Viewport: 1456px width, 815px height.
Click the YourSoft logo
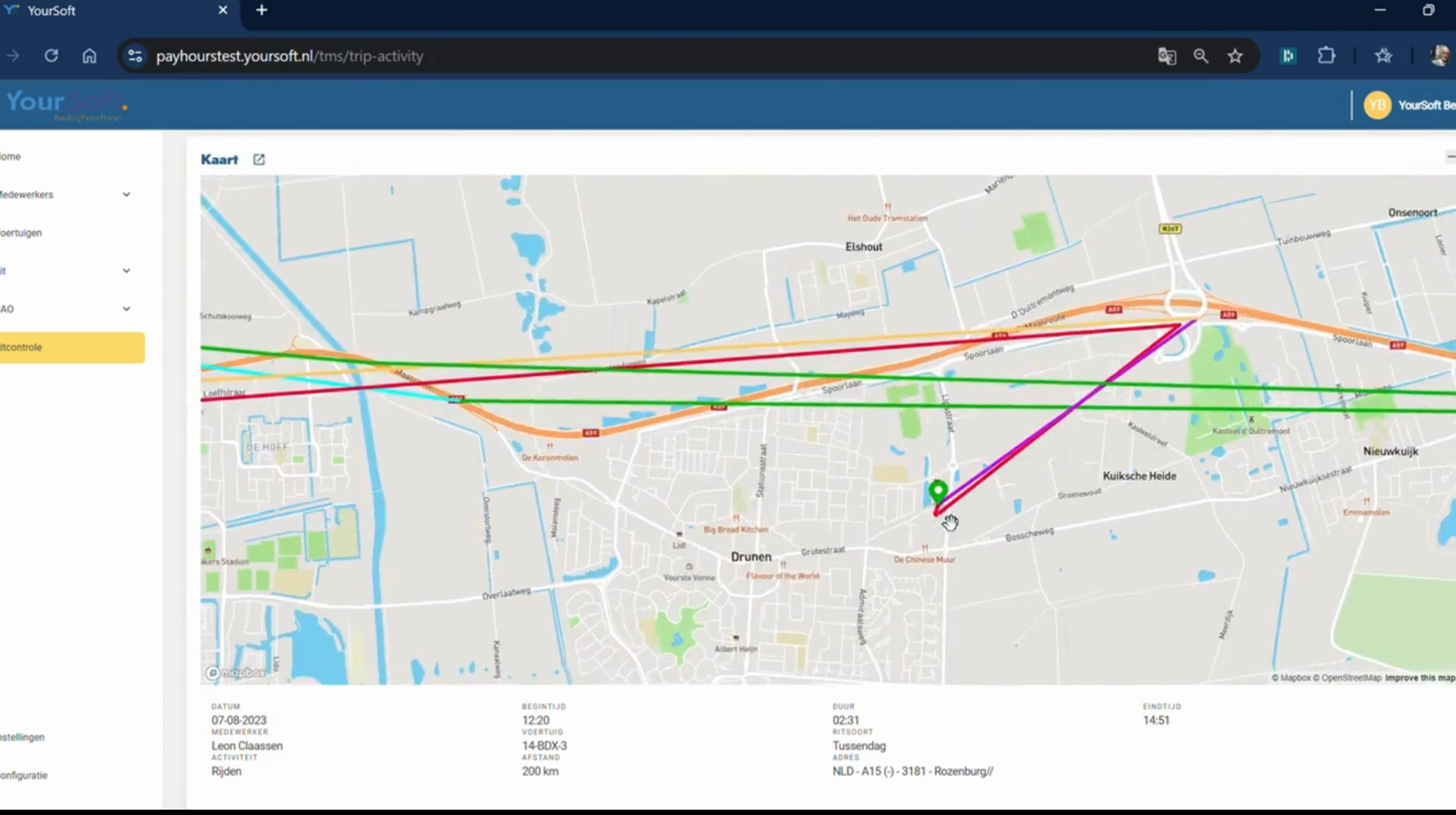pyautogui.click(x=65, y=105)
